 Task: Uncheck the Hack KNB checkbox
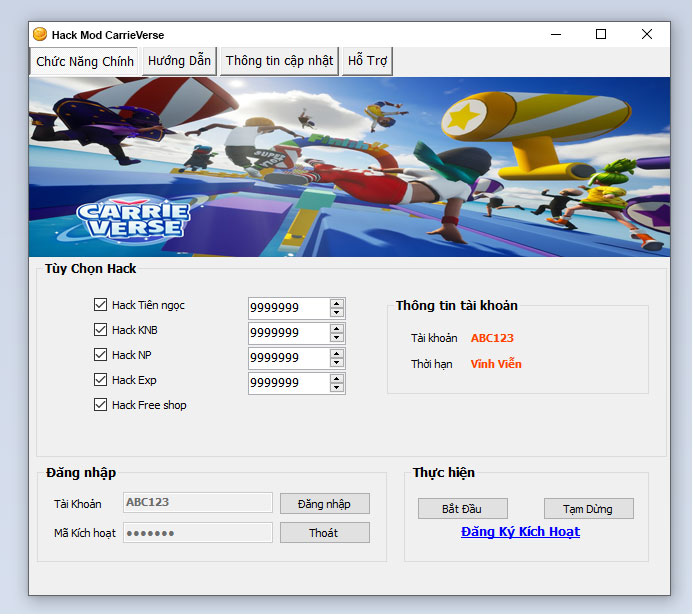point(100,330)
